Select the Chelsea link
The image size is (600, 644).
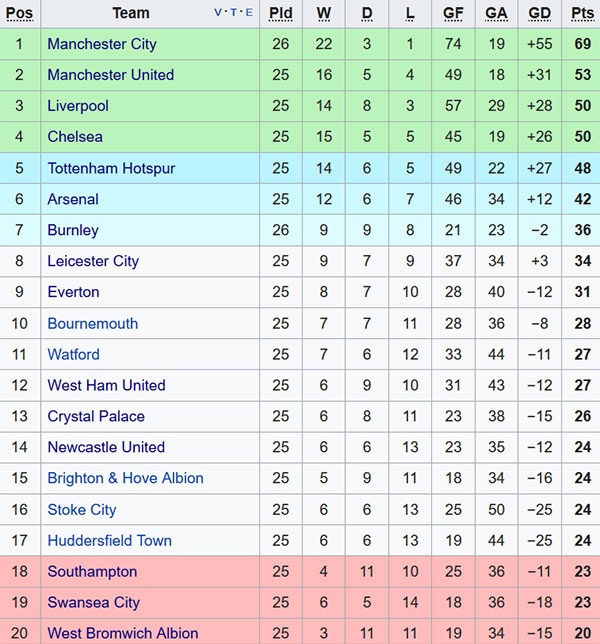[75, 137]
